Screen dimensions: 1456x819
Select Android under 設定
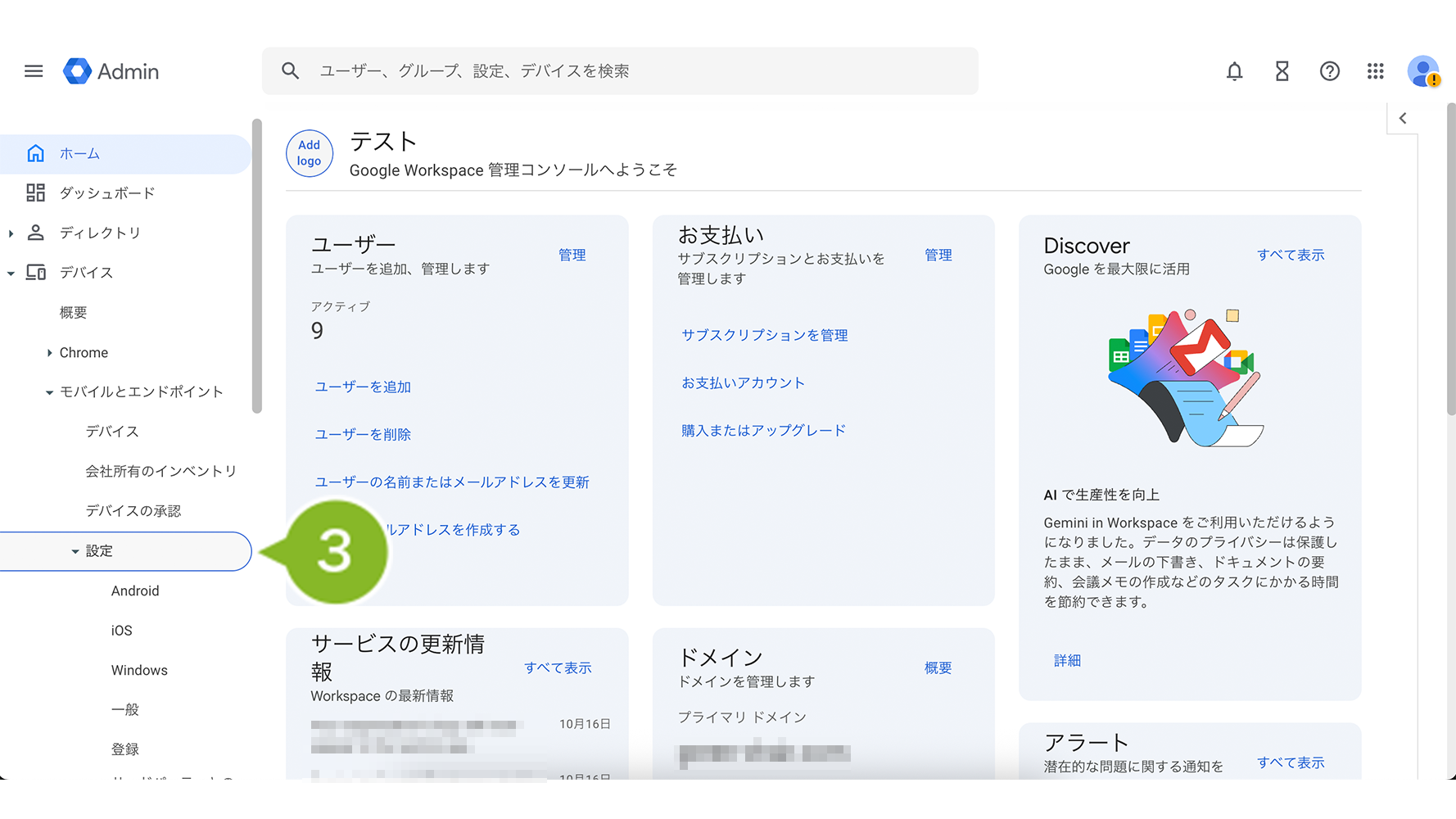click(x=135, y=590)
